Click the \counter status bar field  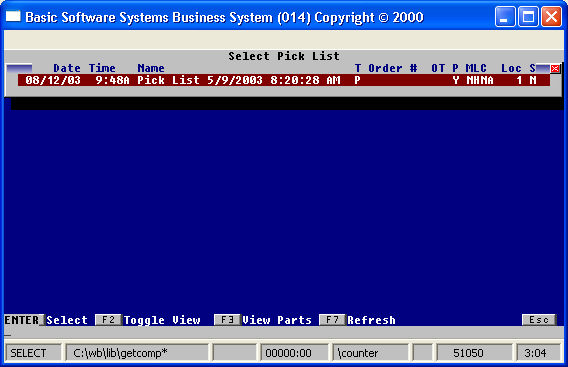pyautogui.click(x=370, y=353)
